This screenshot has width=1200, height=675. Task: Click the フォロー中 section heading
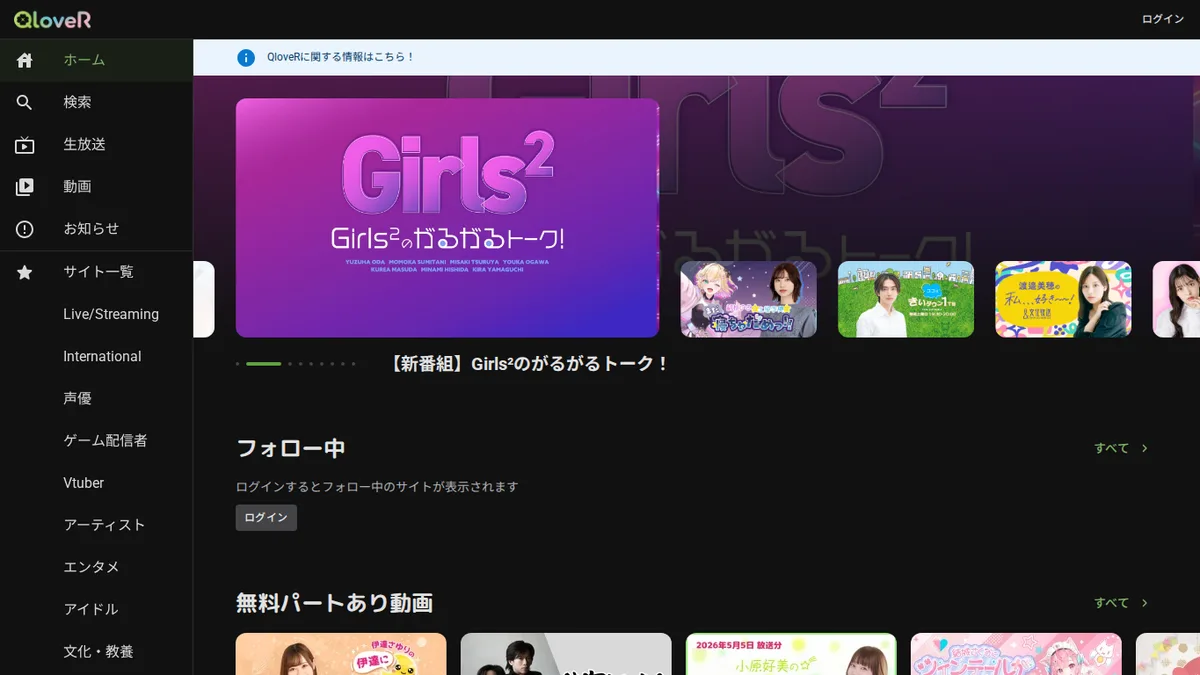click(291, 448)
